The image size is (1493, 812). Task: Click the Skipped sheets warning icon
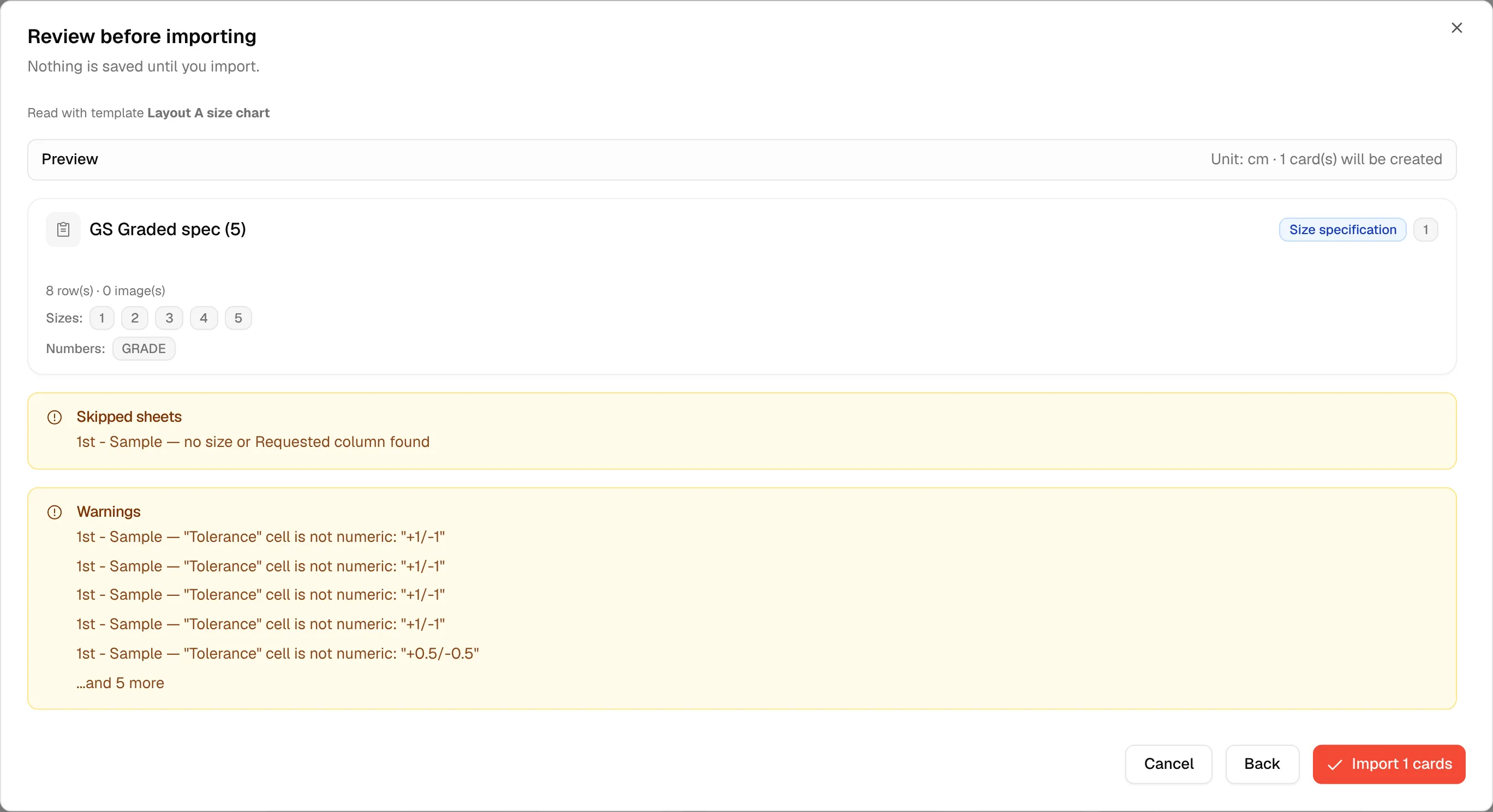pos(55,417)
